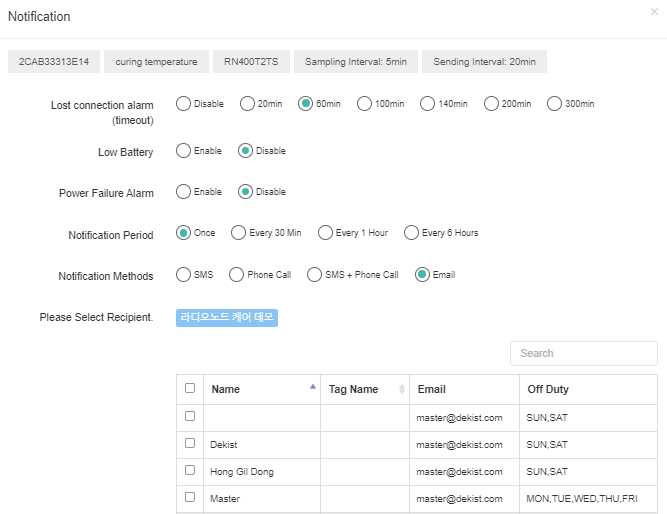Pick 100min lost connection timeout
Viewport: 667px width, 514px height.
point(365,103)
